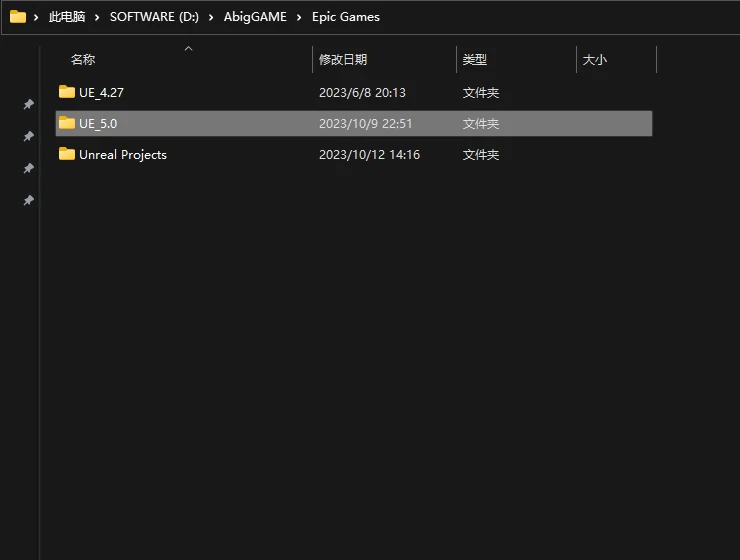Click the folder icon in the address bar
The height and width of the screenshot is (560, 740).
18,17
